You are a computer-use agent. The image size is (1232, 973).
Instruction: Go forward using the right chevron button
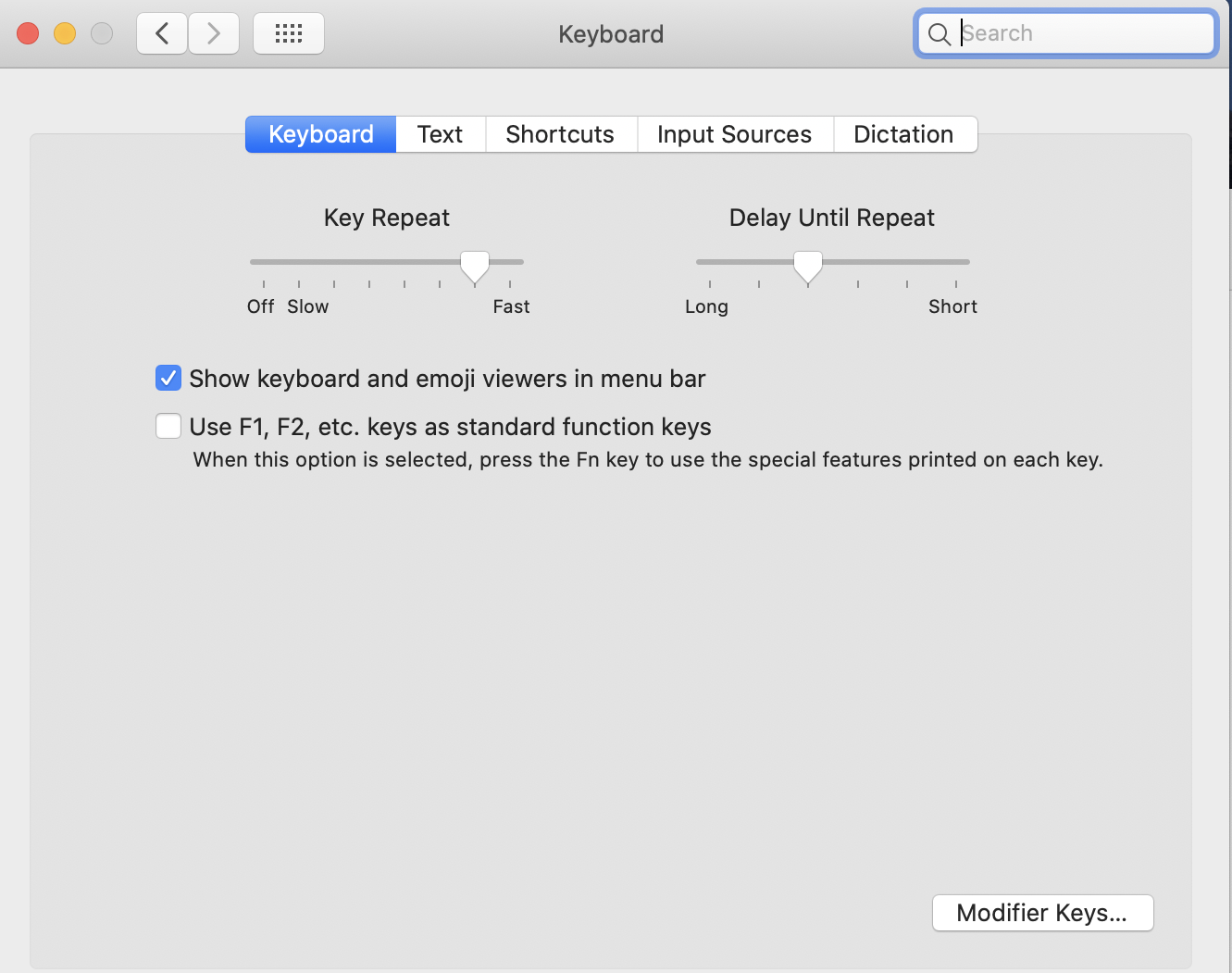pyautogui.click(x=214, y=33)
